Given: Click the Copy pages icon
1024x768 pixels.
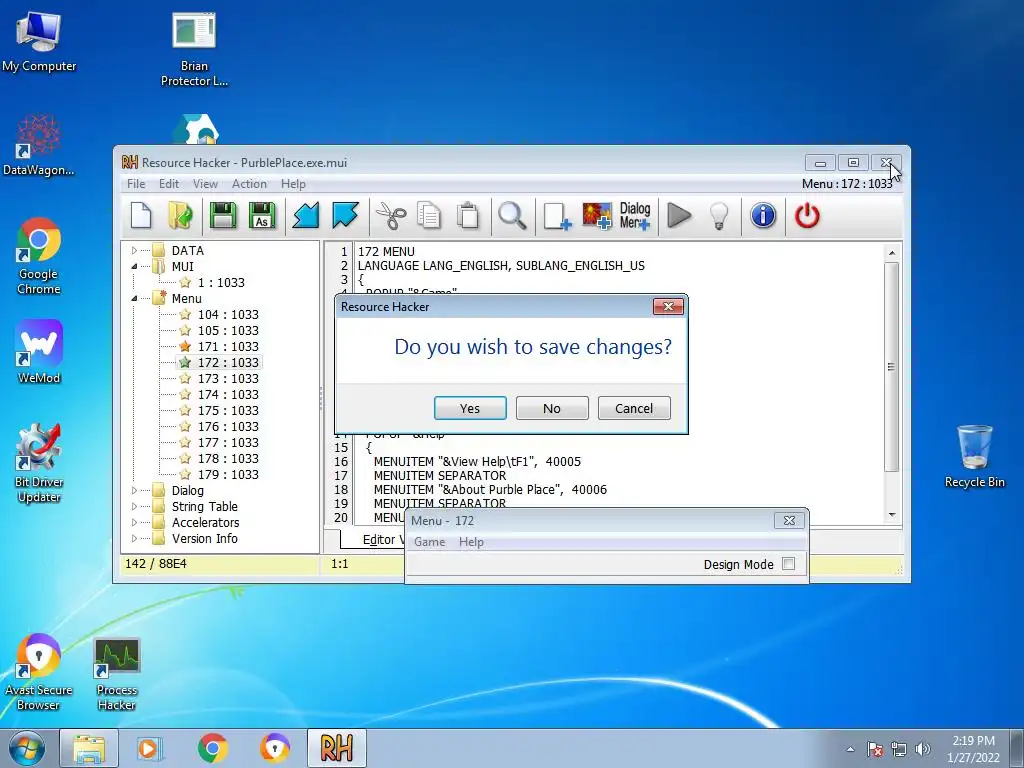Looking at the screenshot, I should tap(429, 216).
